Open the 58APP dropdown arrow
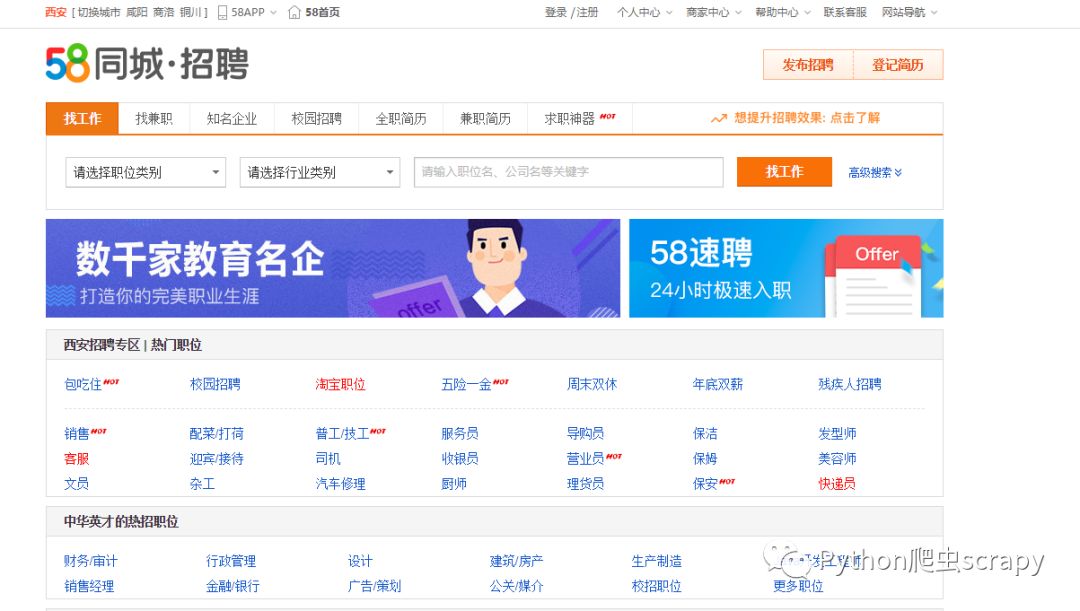 pyautogui.click(x=273, y=12)
